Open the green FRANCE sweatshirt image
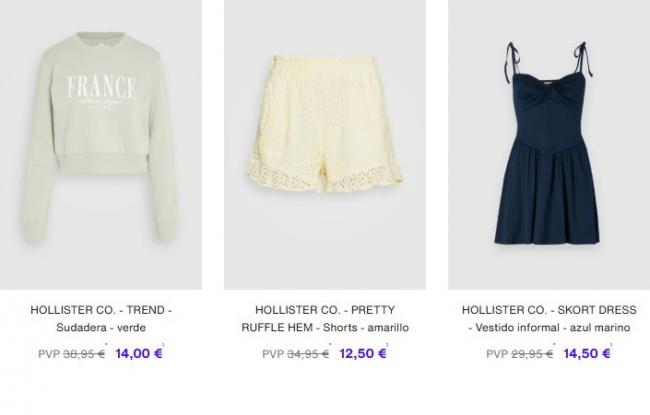Image resolution: width=650 pixels, height=415 pixels. pyautogui.click(x=101, y=145)
